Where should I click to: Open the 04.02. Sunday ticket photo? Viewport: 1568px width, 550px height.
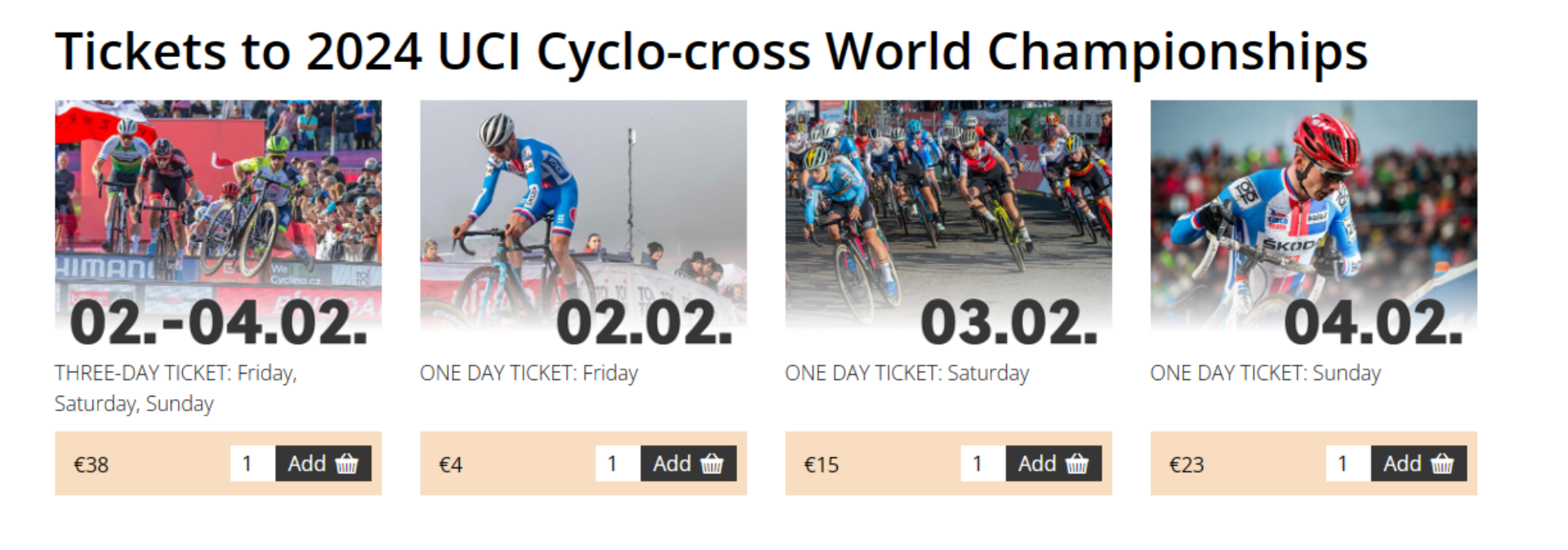pyautogui.click(x=1313, y=220)
